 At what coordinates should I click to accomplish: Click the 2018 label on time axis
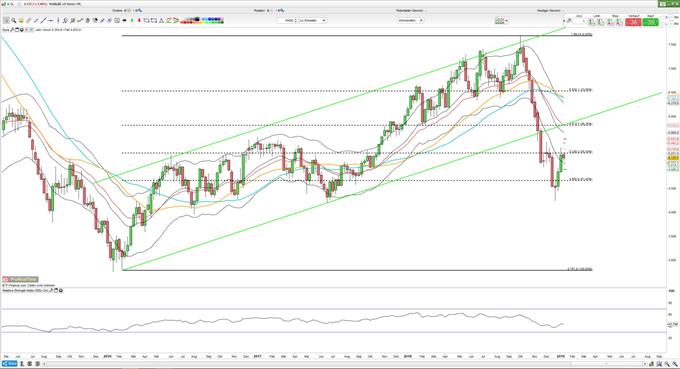click(x=408, y=356)
